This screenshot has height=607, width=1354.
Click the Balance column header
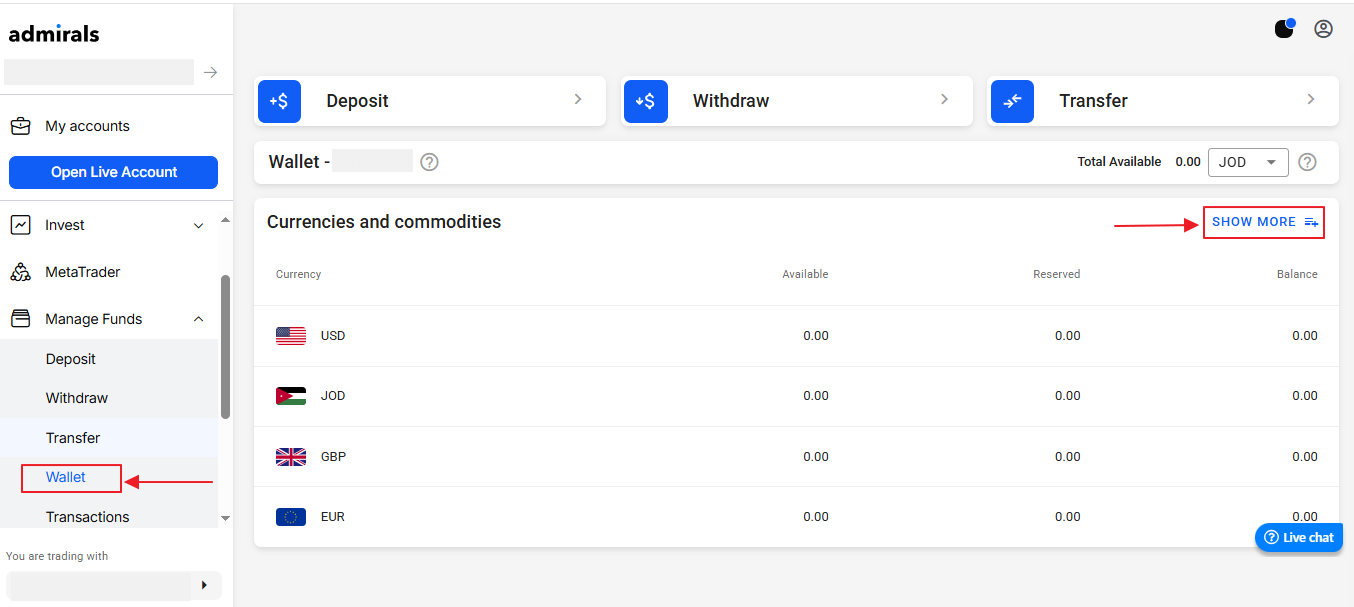pos(1297,274)
